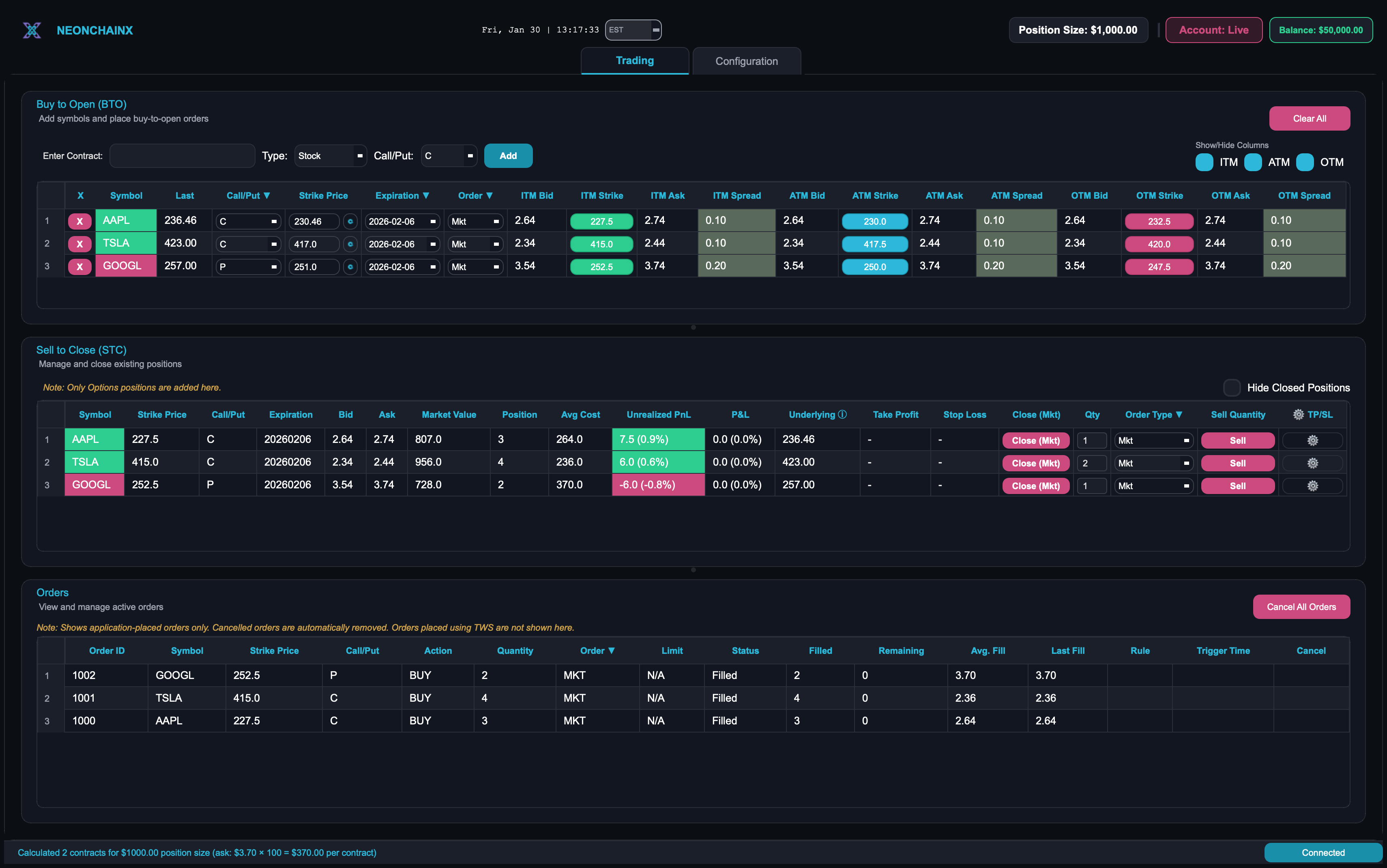Click Underlying column info icon
The width and height of the screenshot is (1387, 868).
[842, 415]
